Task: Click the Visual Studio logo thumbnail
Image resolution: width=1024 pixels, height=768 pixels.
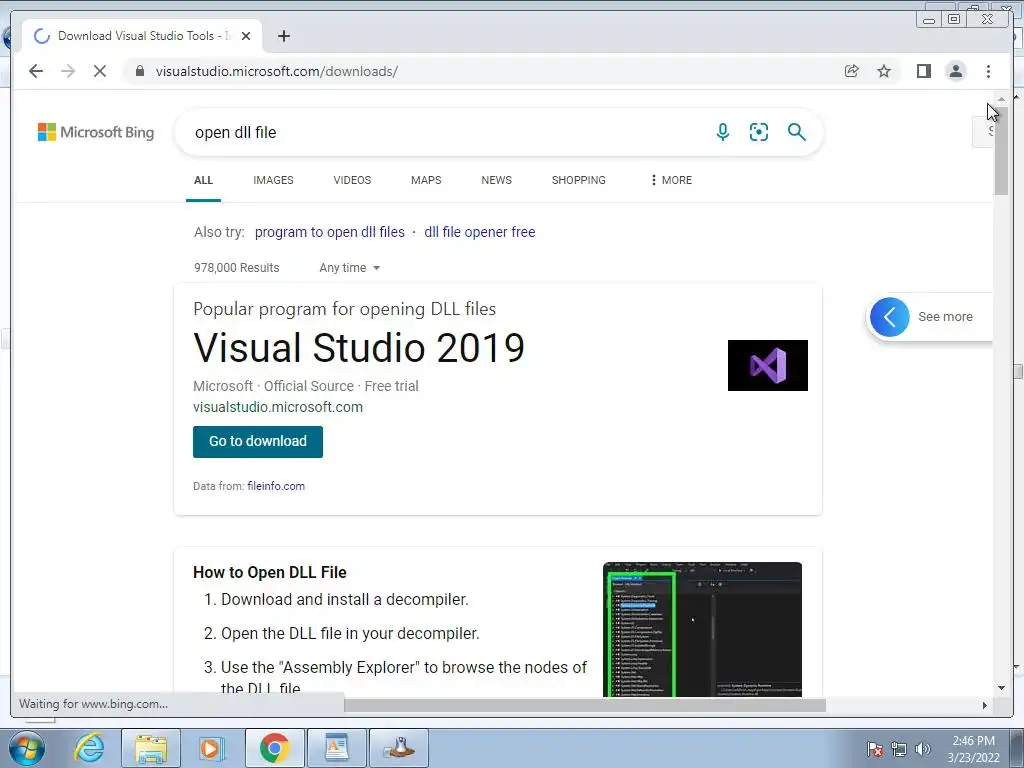Action: [x=767, y=365]
